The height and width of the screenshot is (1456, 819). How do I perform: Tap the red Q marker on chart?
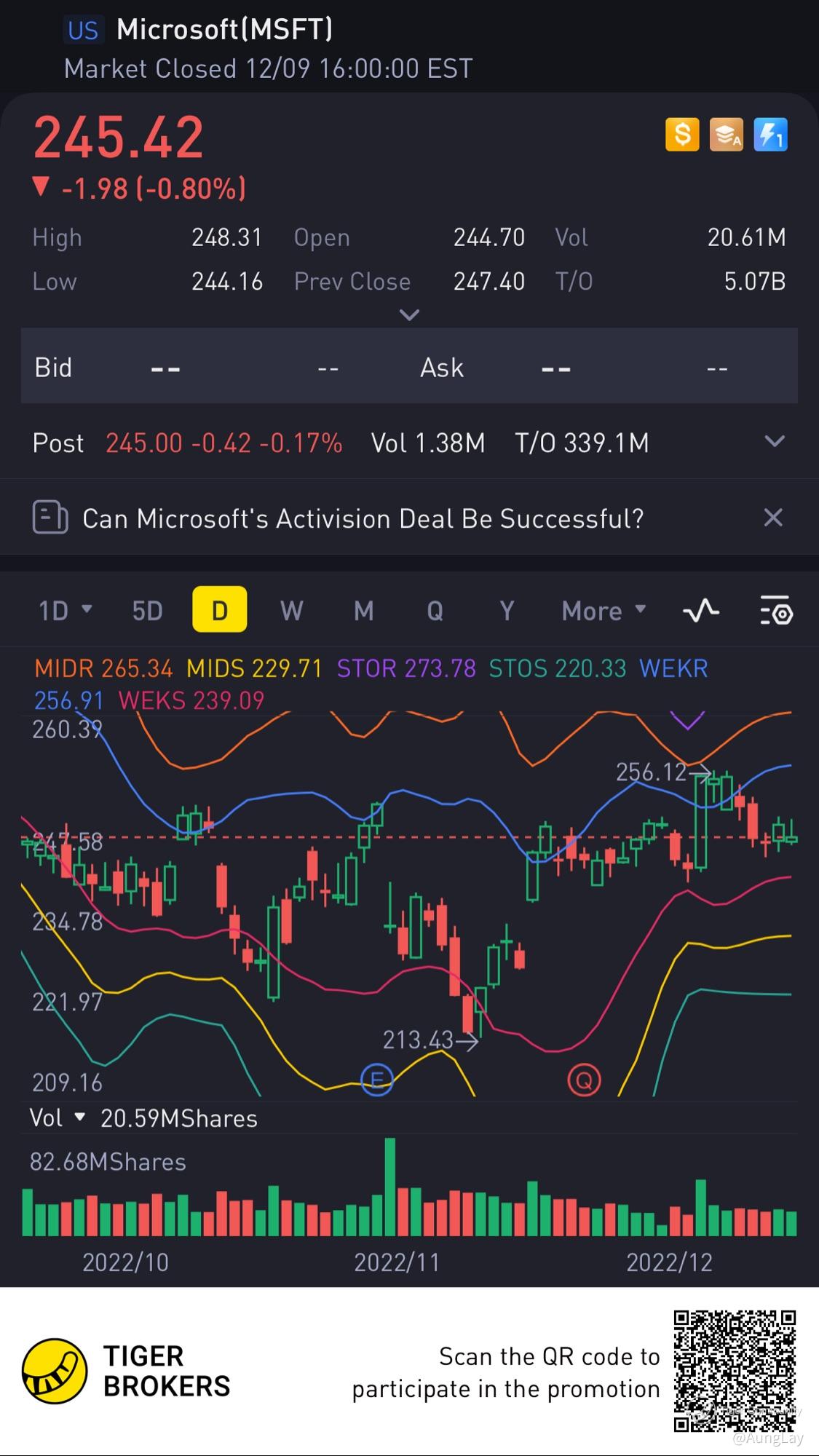584,1080
